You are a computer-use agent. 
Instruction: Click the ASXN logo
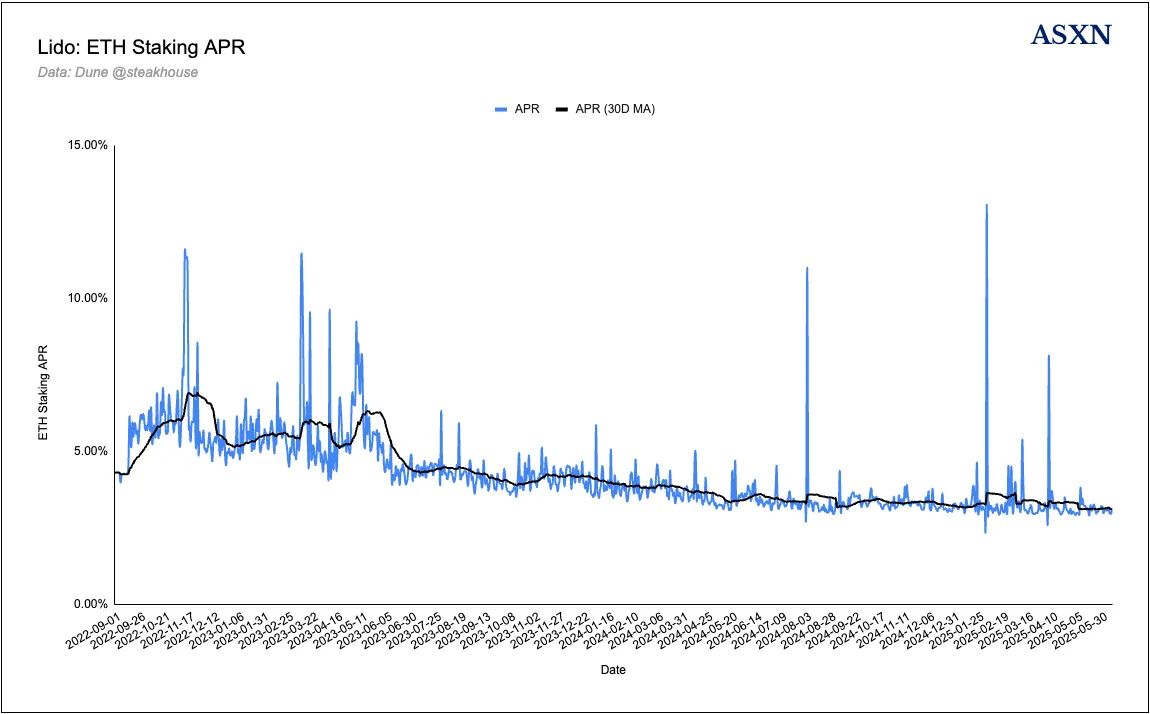1071,35
